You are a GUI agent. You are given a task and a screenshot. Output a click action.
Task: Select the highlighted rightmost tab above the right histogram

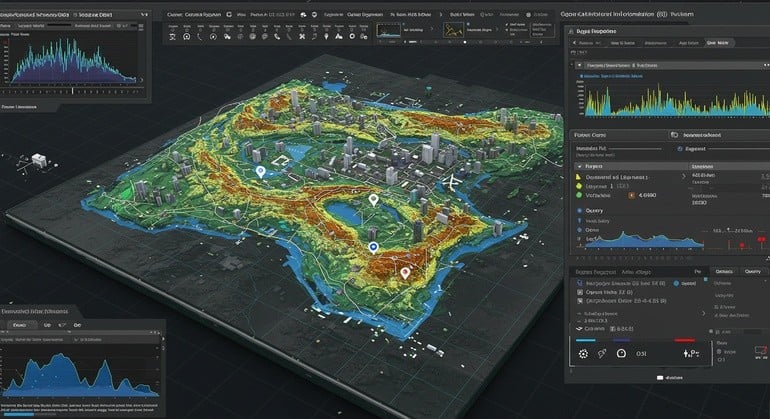[x=717, y=44]
